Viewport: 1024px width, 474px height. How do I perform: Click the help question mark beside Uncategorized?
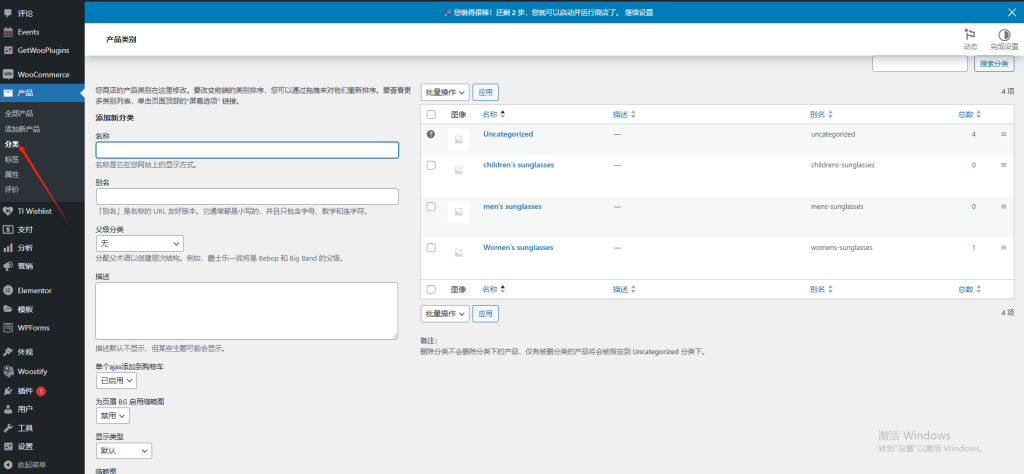(x=431, y=134)
